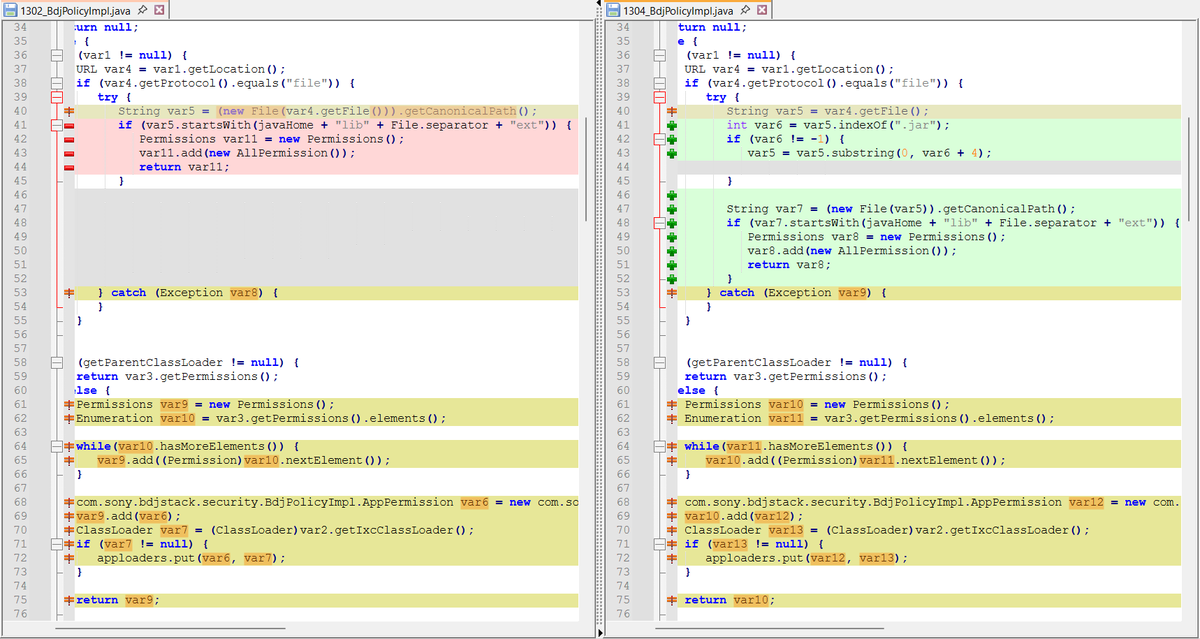Collapse the try block fold in right pane
Viewport: 1200px width, 639px height.
pos(659,97)
